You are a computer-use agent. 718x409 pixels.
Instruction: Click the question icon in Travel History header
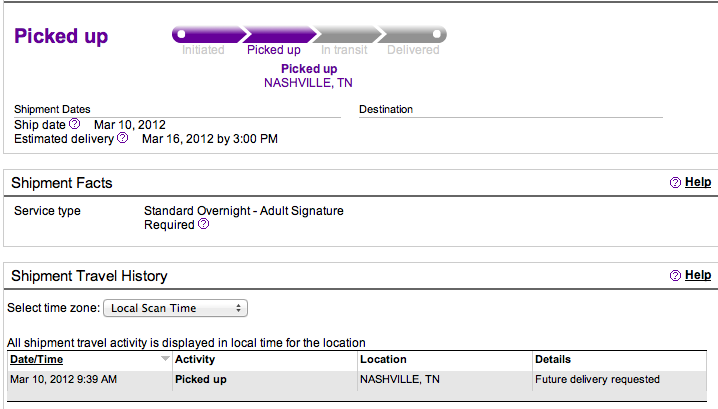coord(675,275)
